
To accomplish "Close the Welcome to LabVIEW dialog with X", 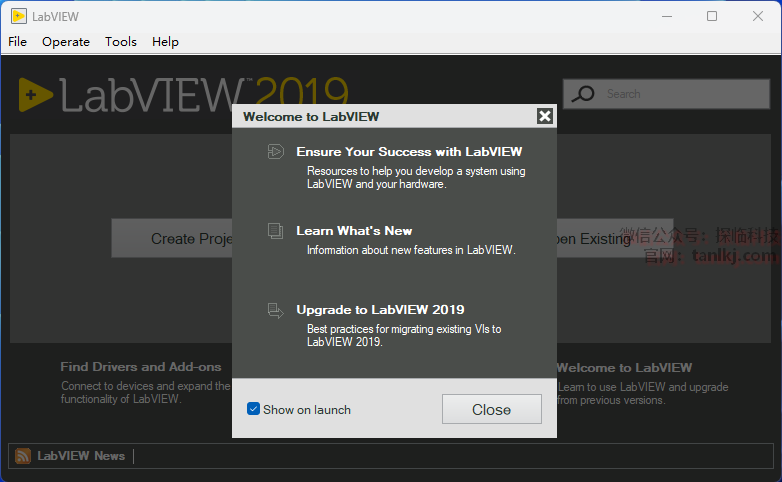I will pos(545,116).
